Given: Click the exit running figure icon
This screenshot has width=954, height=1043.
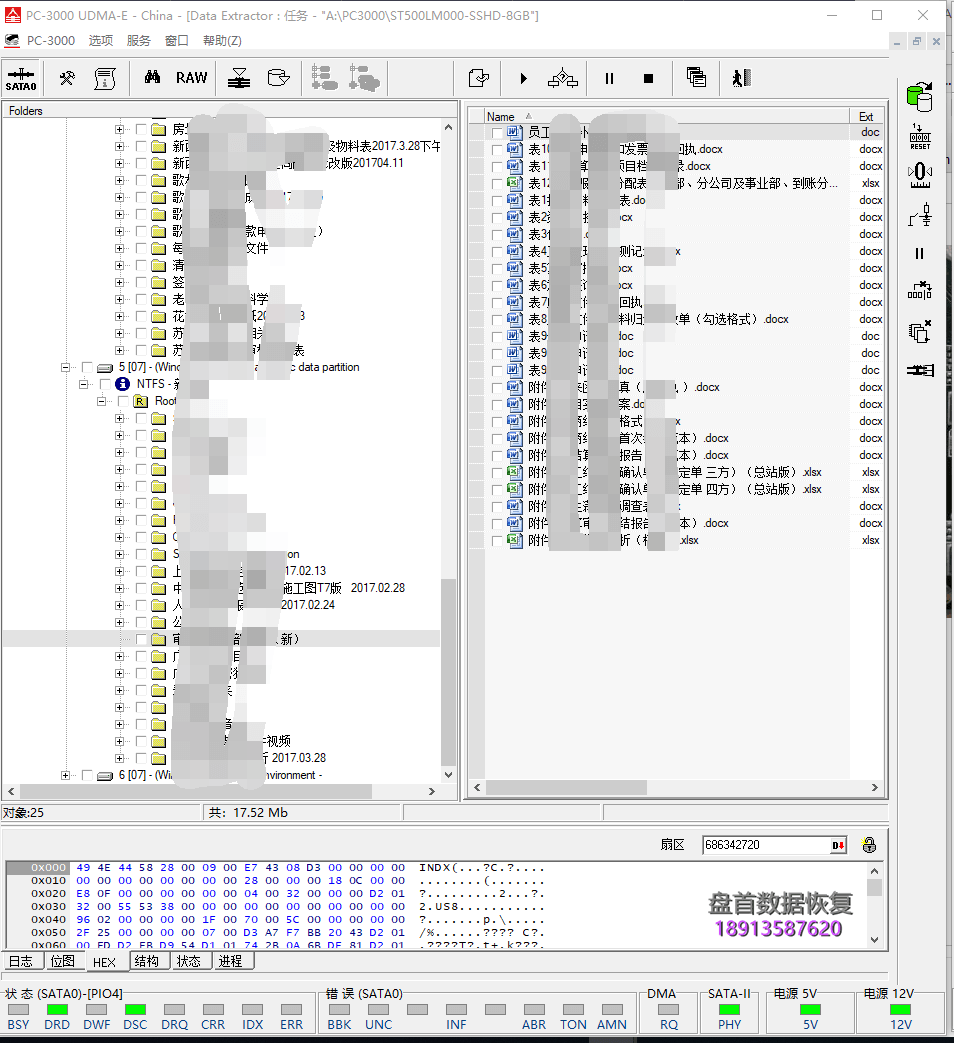Looking at the screenshot, I should pos(741,78).
